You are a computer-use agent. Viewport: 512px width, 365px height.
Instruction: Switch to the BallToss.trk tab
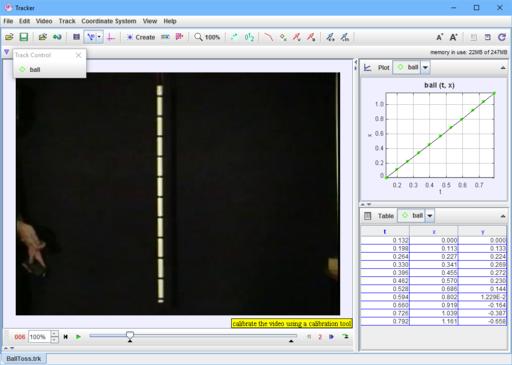pyautogui.click(x=24, y=359)
